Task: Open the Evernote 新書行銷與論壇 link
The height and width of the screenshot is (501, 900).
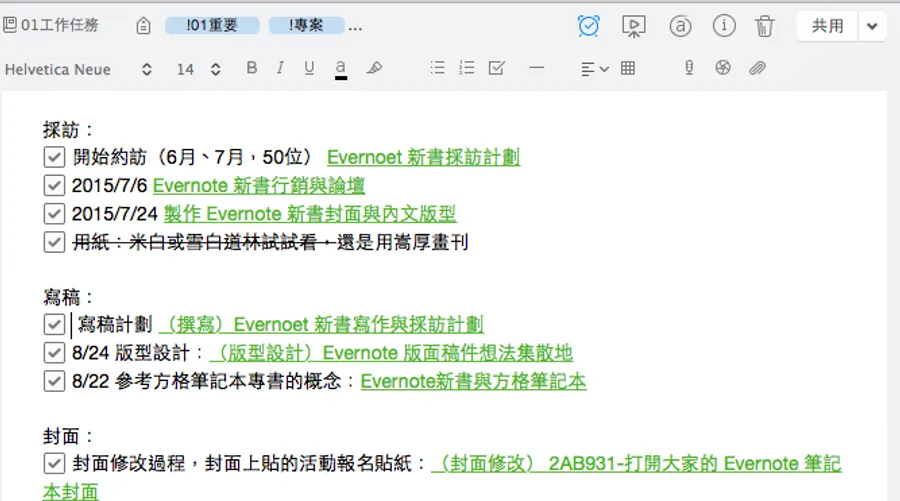Action: (258, 186)
